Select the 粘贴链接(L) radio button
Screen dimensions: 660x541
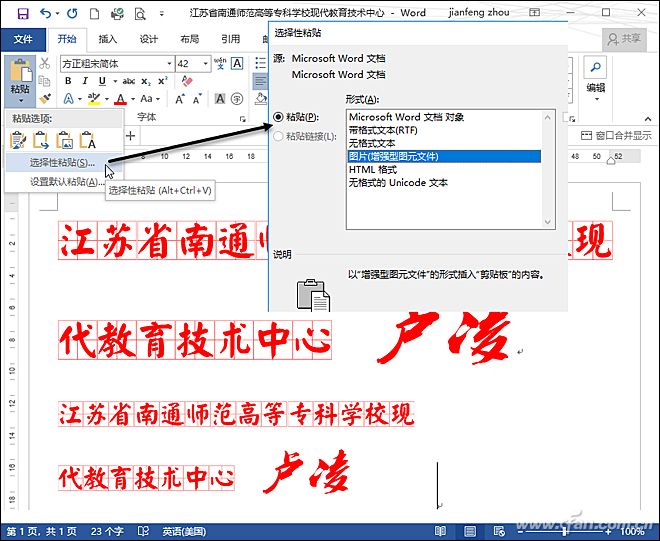(x=278, y=136)
